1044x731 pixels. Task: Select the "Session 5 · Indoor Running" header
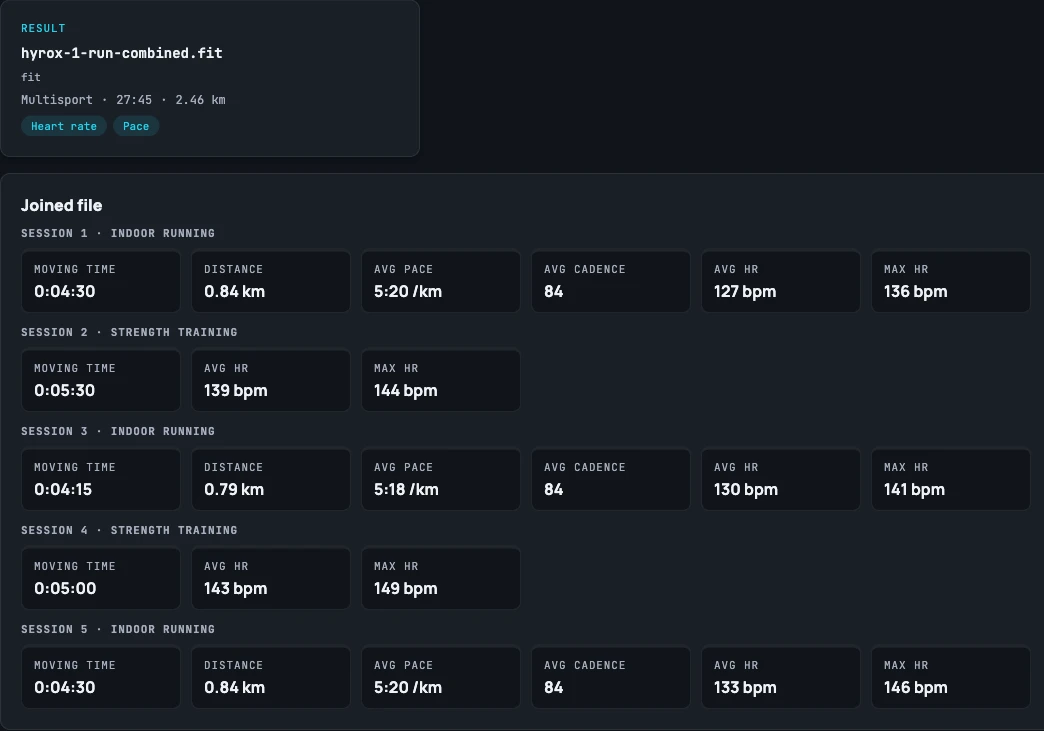click(x=118, y=629)
